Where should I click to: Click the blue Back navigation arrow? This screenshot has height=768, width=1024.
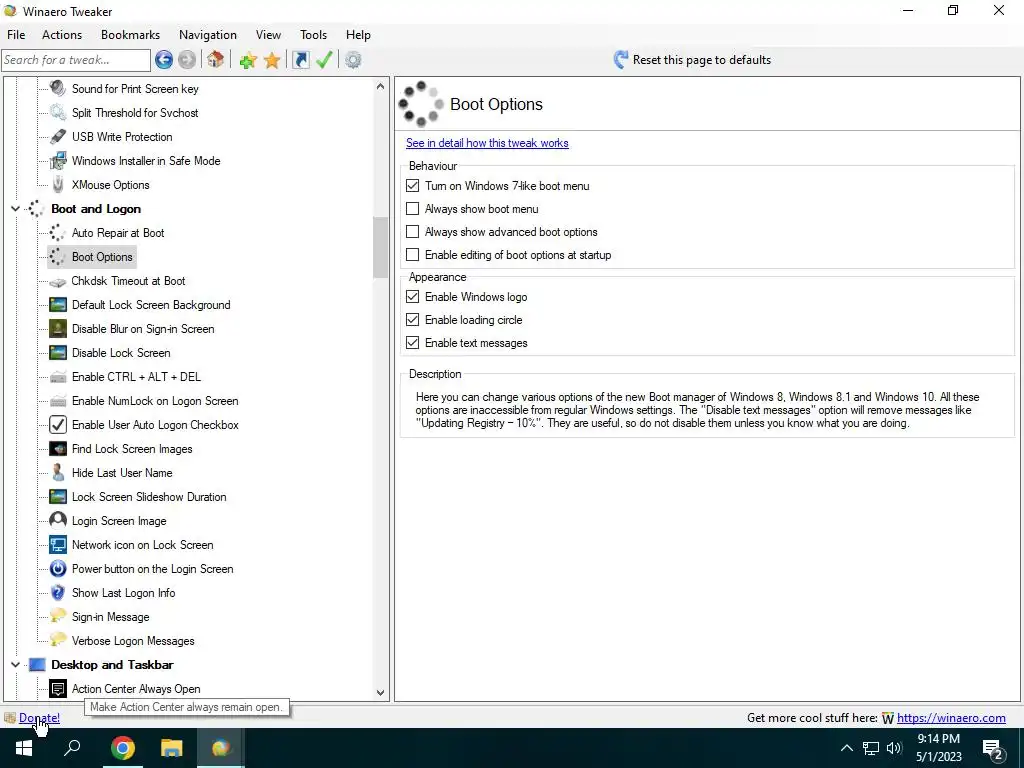point(164,60)
